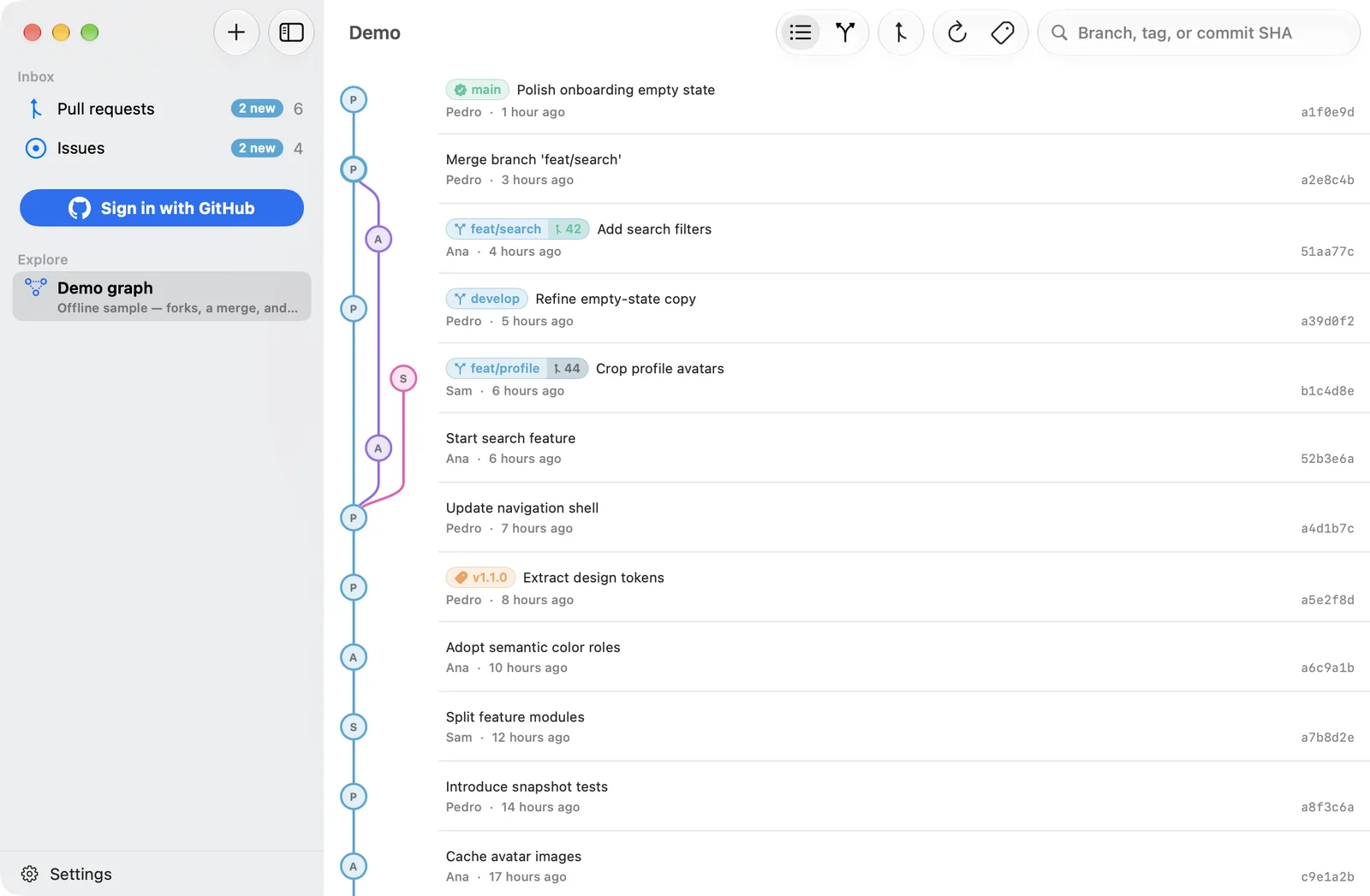Click graph node for Split feature modules
Screen dimensions: 1370x896
354,727
